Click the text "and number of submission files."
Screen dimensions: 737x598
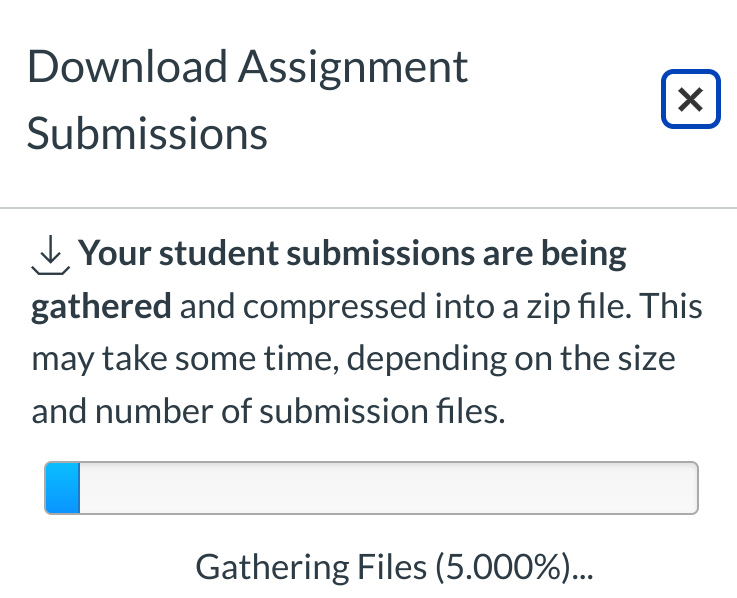click(x=268, y=410)
